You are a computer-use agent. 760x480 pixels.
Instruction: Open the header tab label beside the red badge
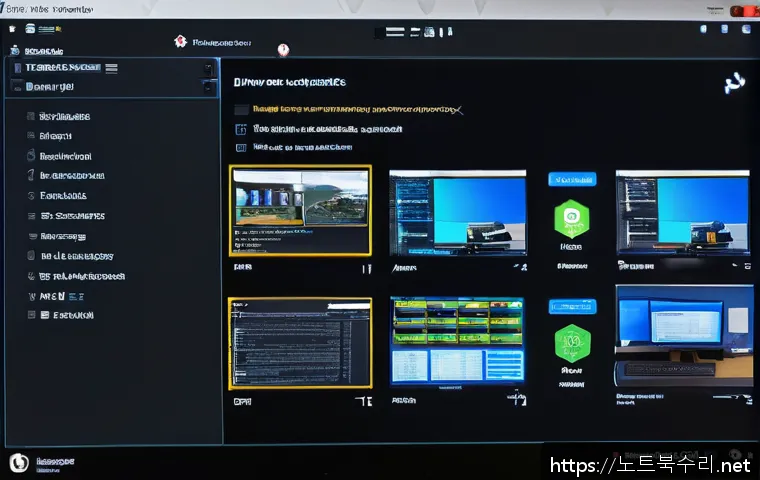pos(221,43)
